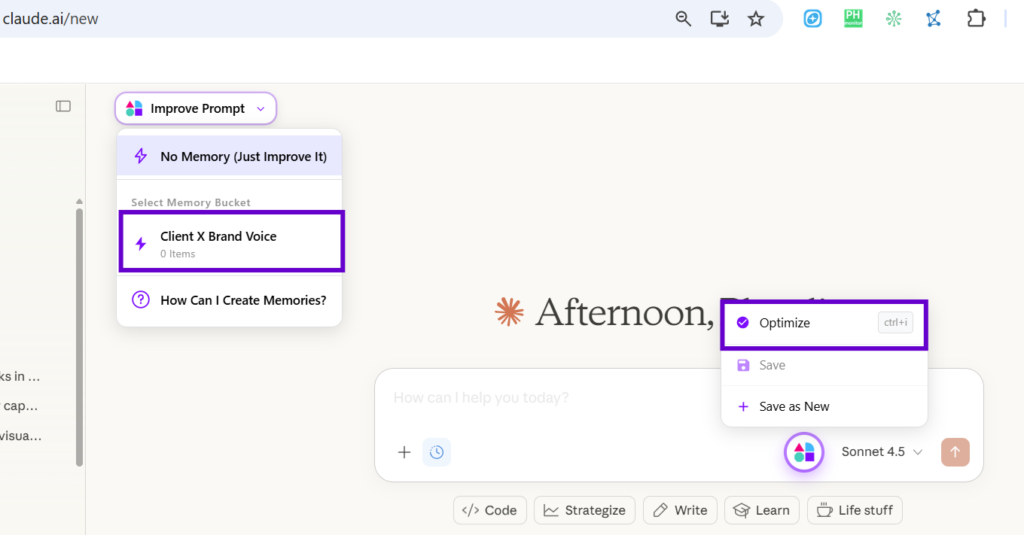Choose Client X Brand Voice memory bucket
The height and width of the screenshot is (535, 1024).
tap(231, 242)
